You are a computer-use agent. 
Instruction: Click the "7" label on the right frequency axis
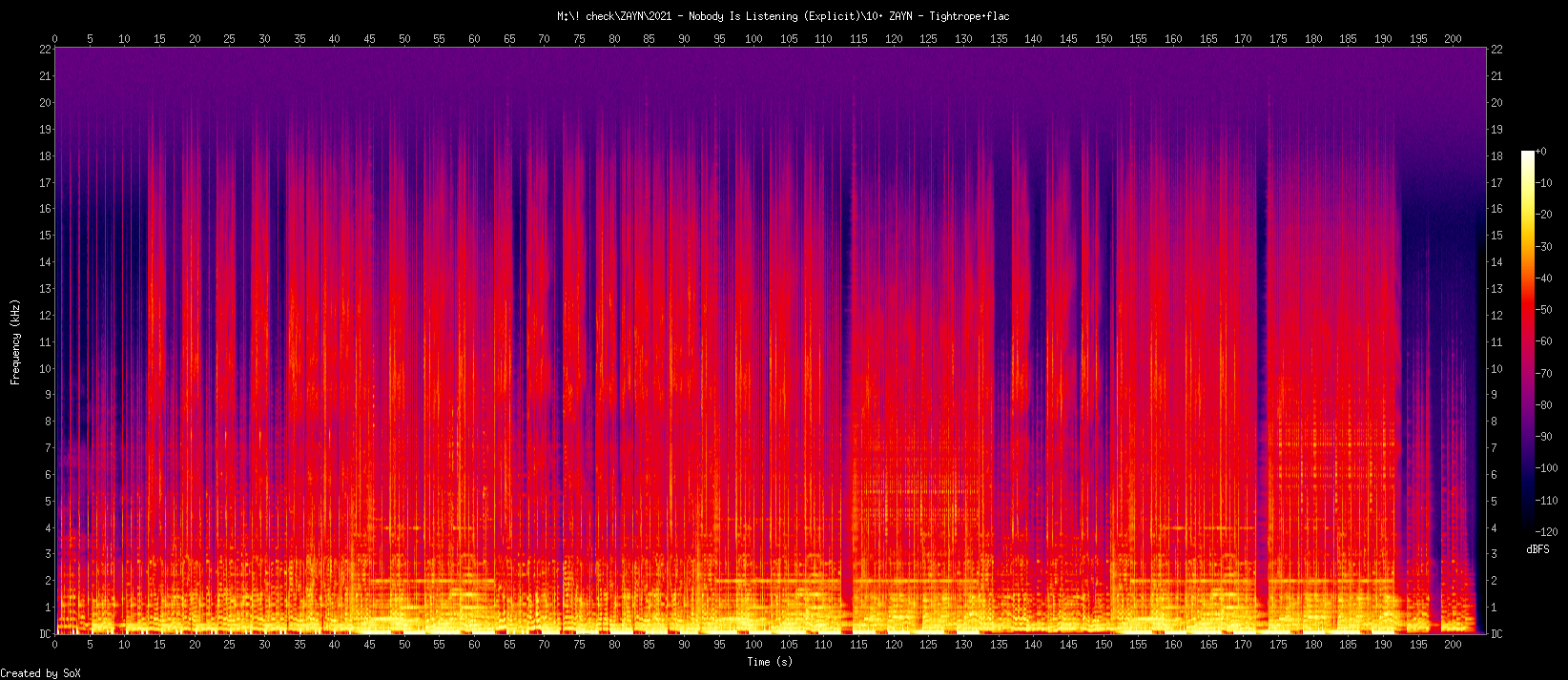[x=1494, y=448]
